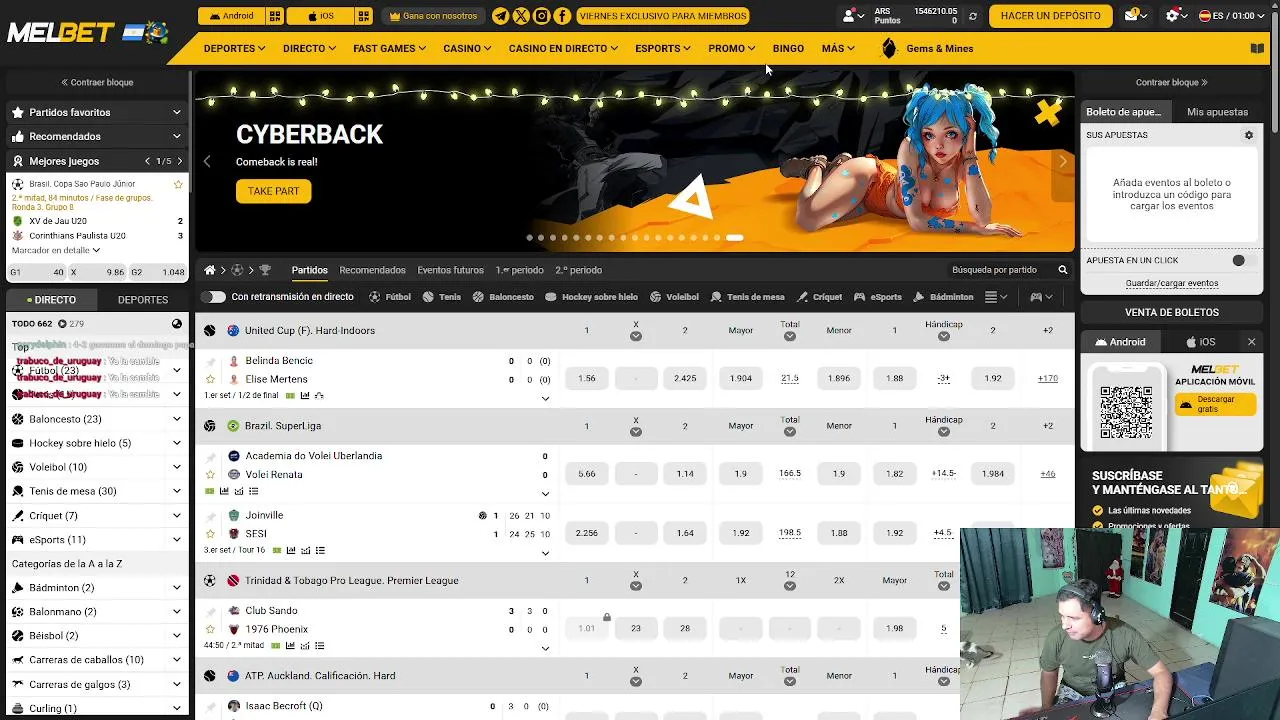Open the more sports list dropdown
The height and width of the screenshot is (720, 1280).
995,297
